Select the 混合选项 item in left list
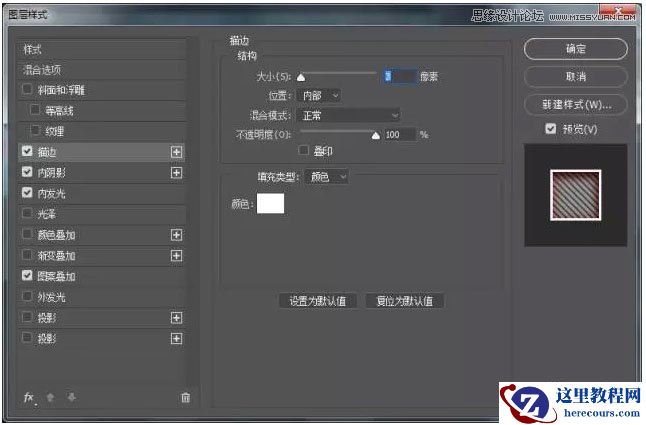Image resolution: width=646 pixels, height=425 pixels. [x=101, y=70]
